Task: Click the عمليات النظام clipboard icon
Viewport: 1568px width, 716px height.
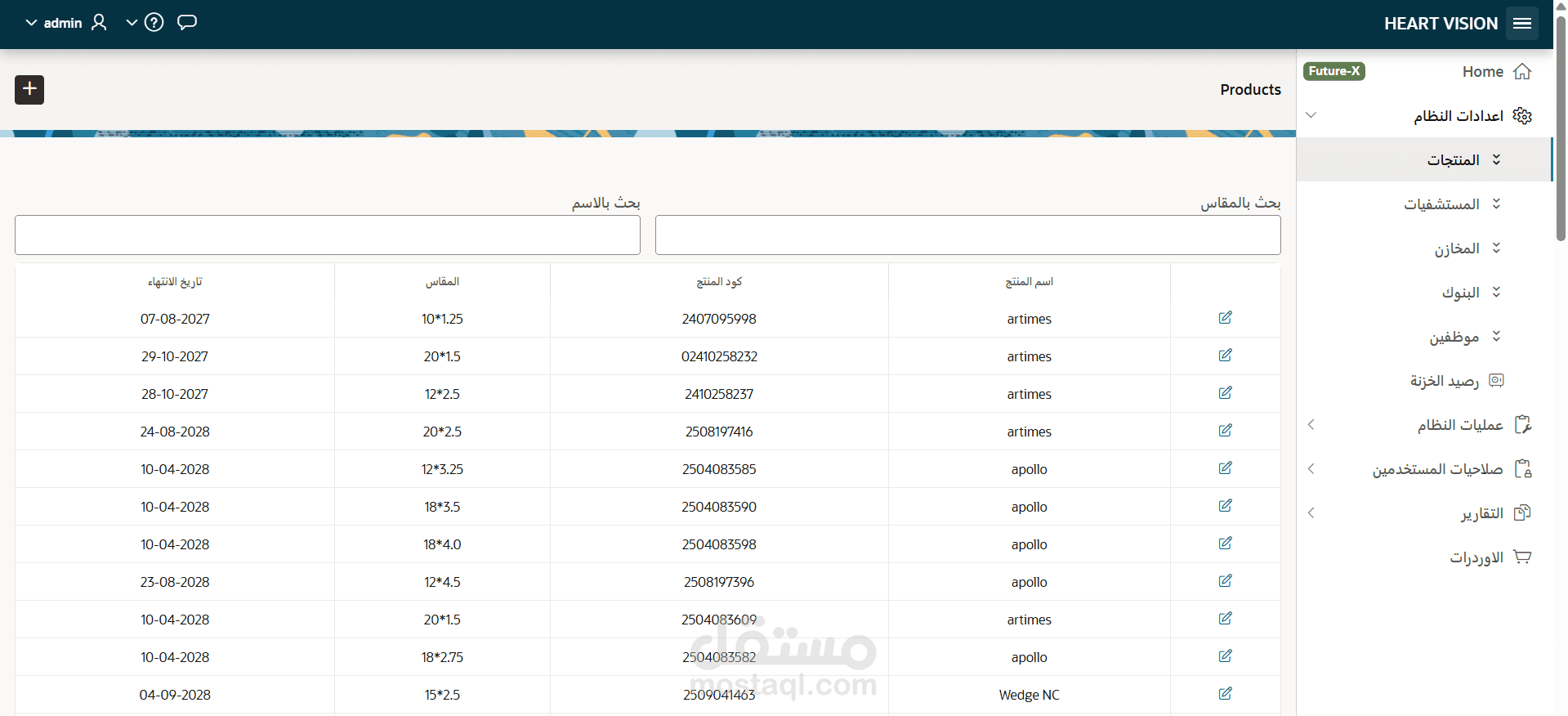Action: [x=1522, y=425]
